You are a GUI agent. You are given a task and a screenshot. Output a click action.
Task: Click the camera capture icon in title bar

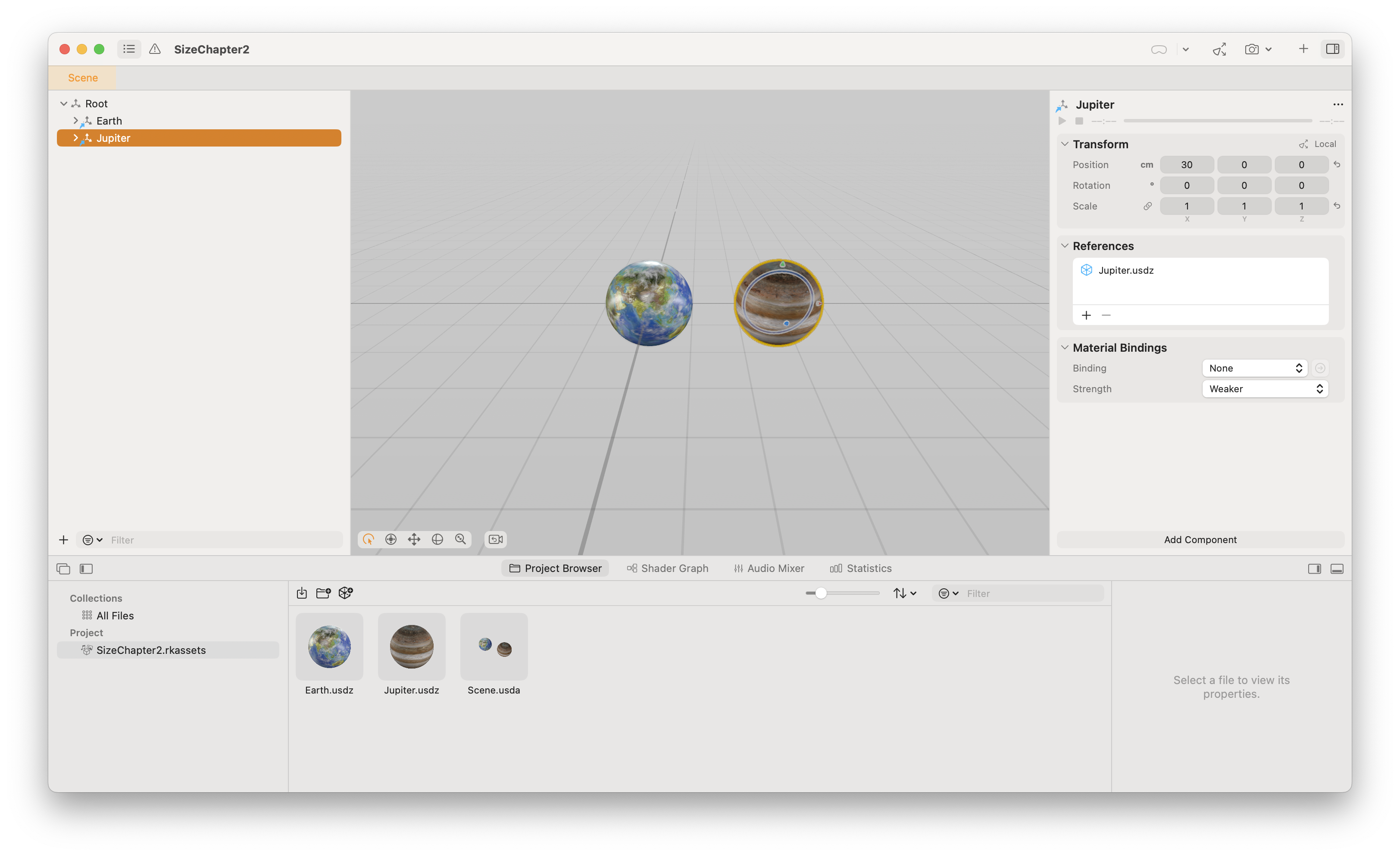[x=1251, y=50]
